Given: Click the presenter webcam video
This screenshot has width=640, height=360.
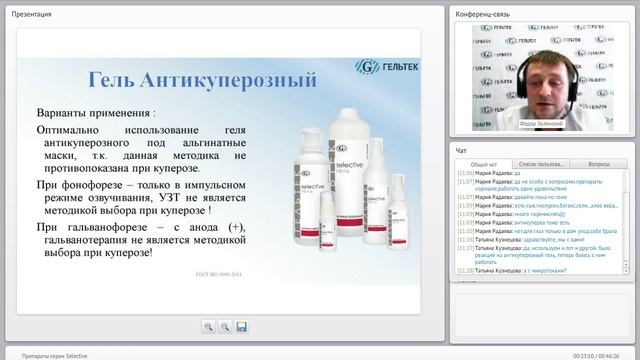Looking at the screenshot, I should [542, 78].
